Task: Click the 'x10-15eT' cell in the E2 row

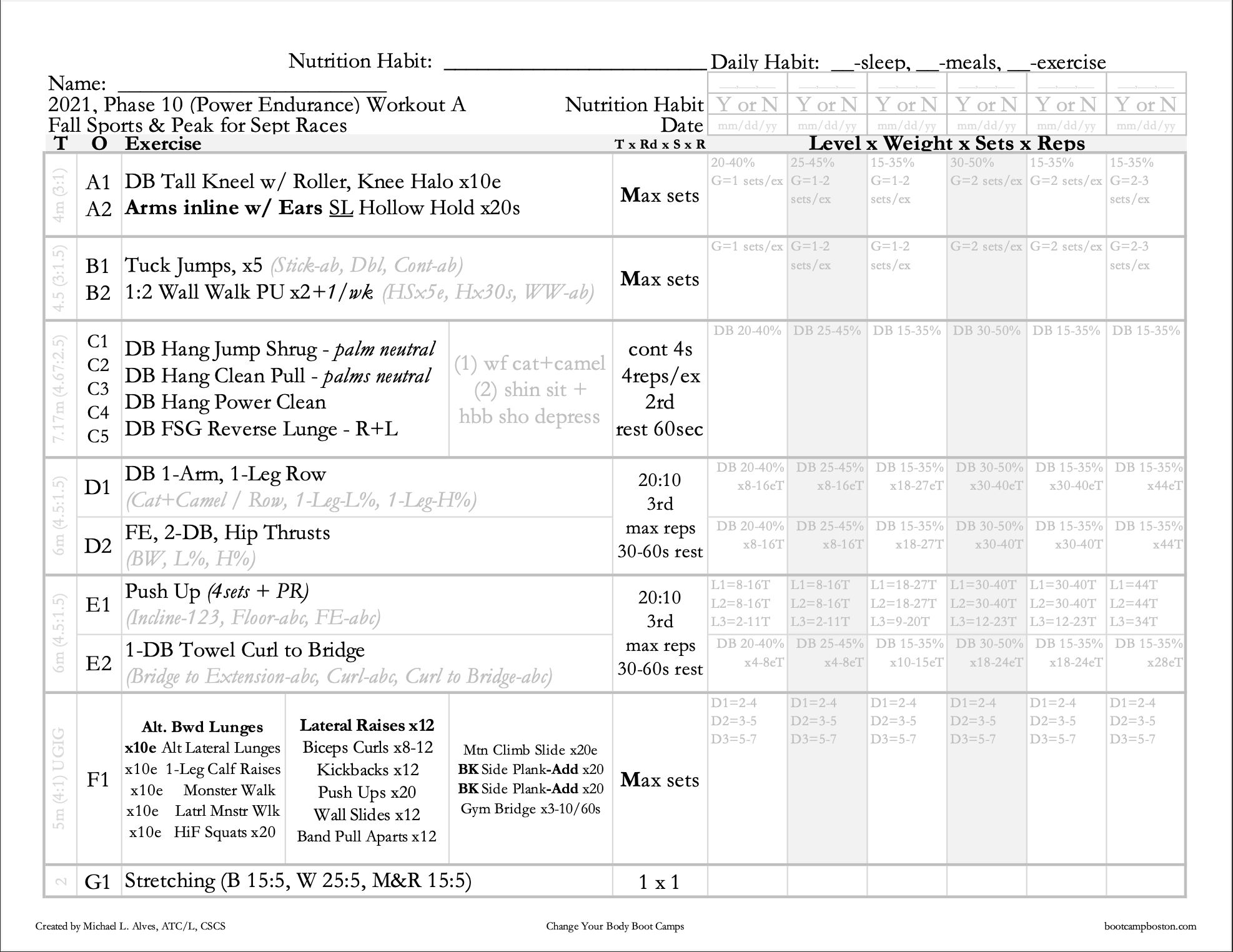Action: [x=916, y=662]
